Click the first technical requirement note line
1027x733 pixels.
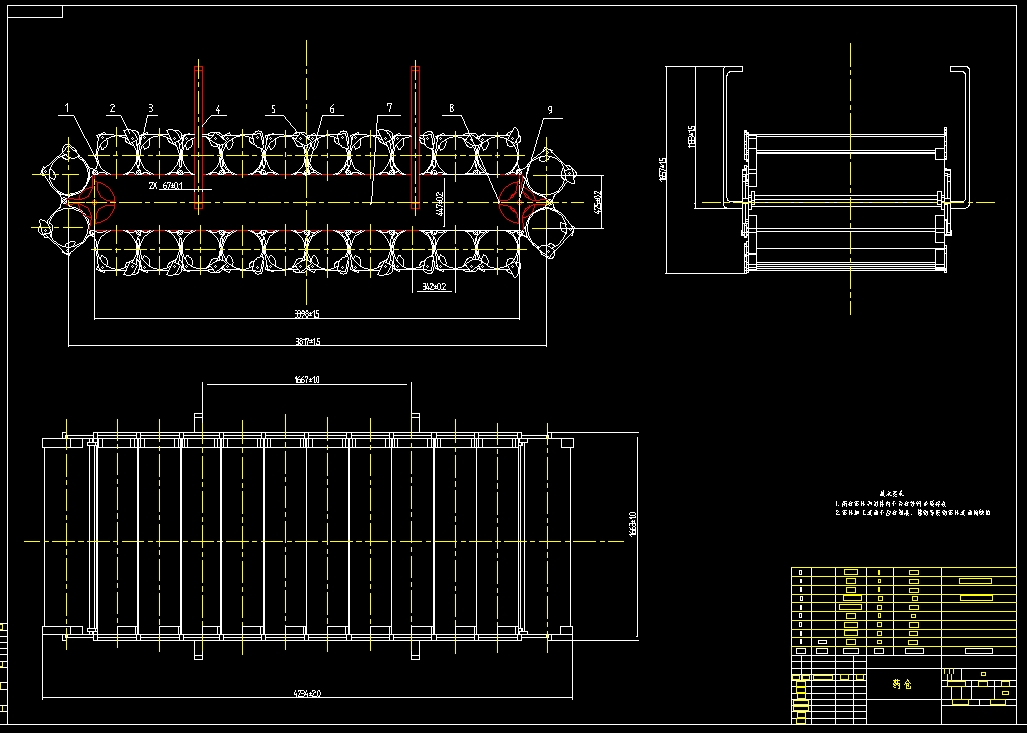[x=890, y=504]
